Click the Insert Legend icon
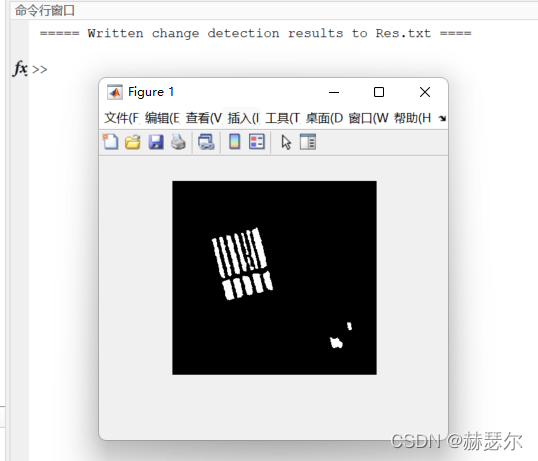Image resolution: width=538 pixels, height=461 pixels. (257, 142)
